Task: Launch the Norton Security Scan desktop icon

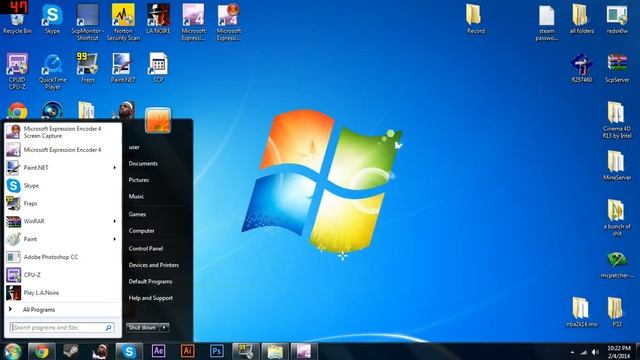Action: point(123,22)
